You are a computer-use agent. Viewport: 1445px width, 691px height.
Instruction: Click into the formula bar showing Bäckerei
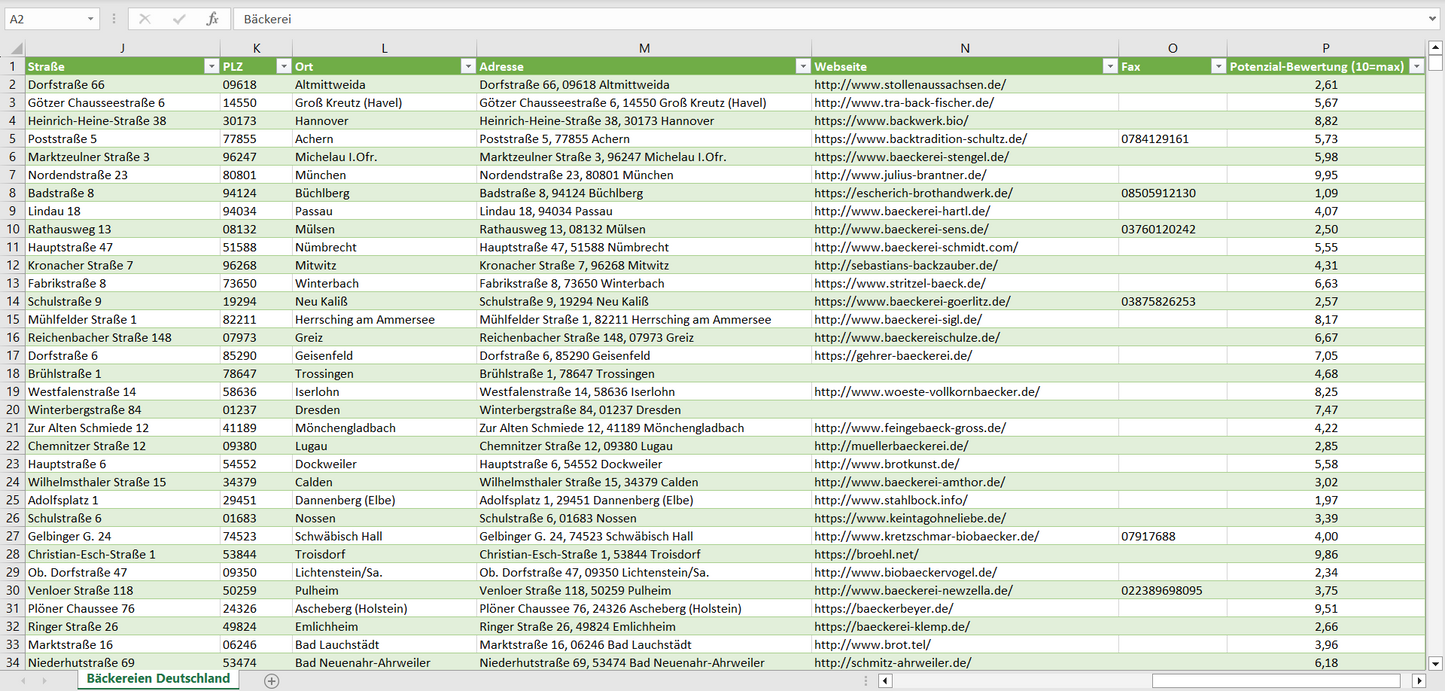(800, 19)
